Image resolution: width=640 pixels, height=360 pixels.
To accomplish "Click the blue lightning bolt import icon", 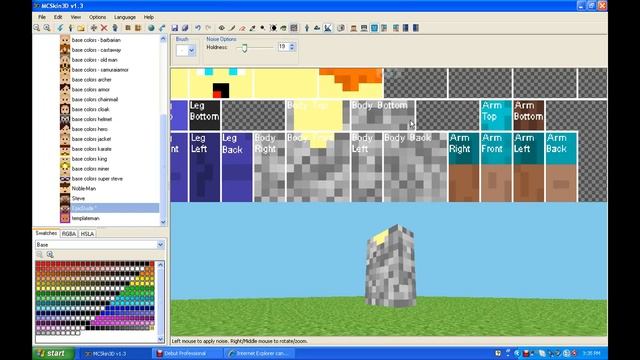I will point(60,28).
